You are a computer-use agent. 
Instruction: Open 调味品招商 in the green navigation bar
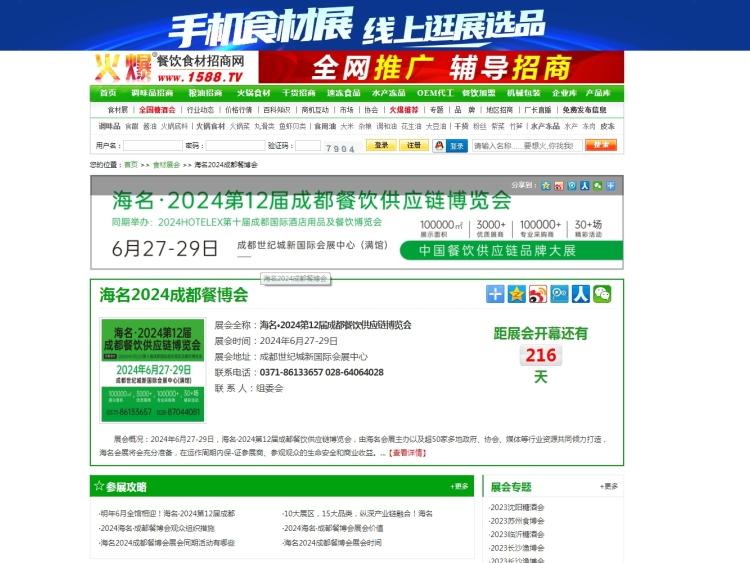click(152, 93)
